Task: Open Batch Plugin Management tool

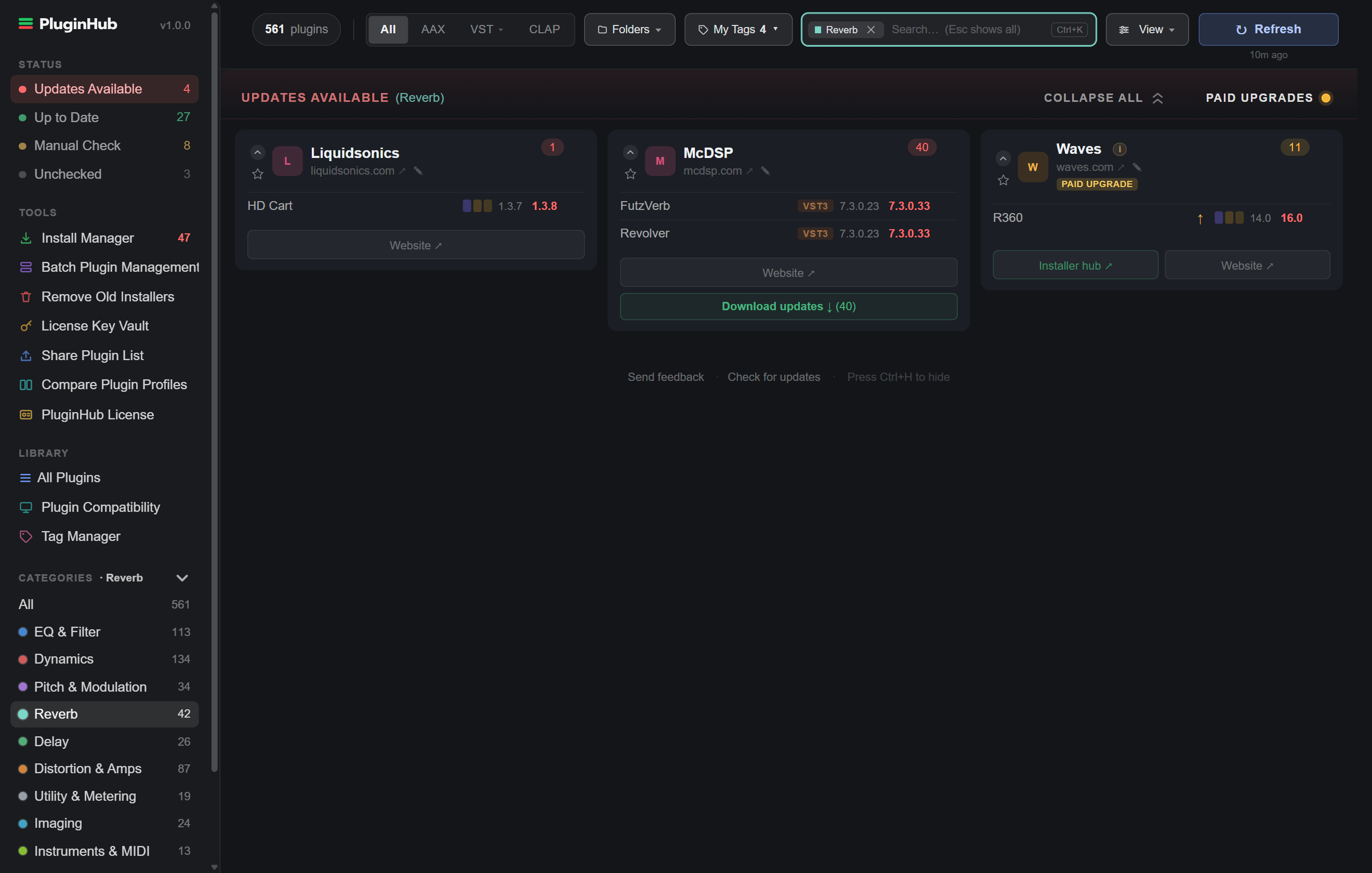Action: click(105, 267)
